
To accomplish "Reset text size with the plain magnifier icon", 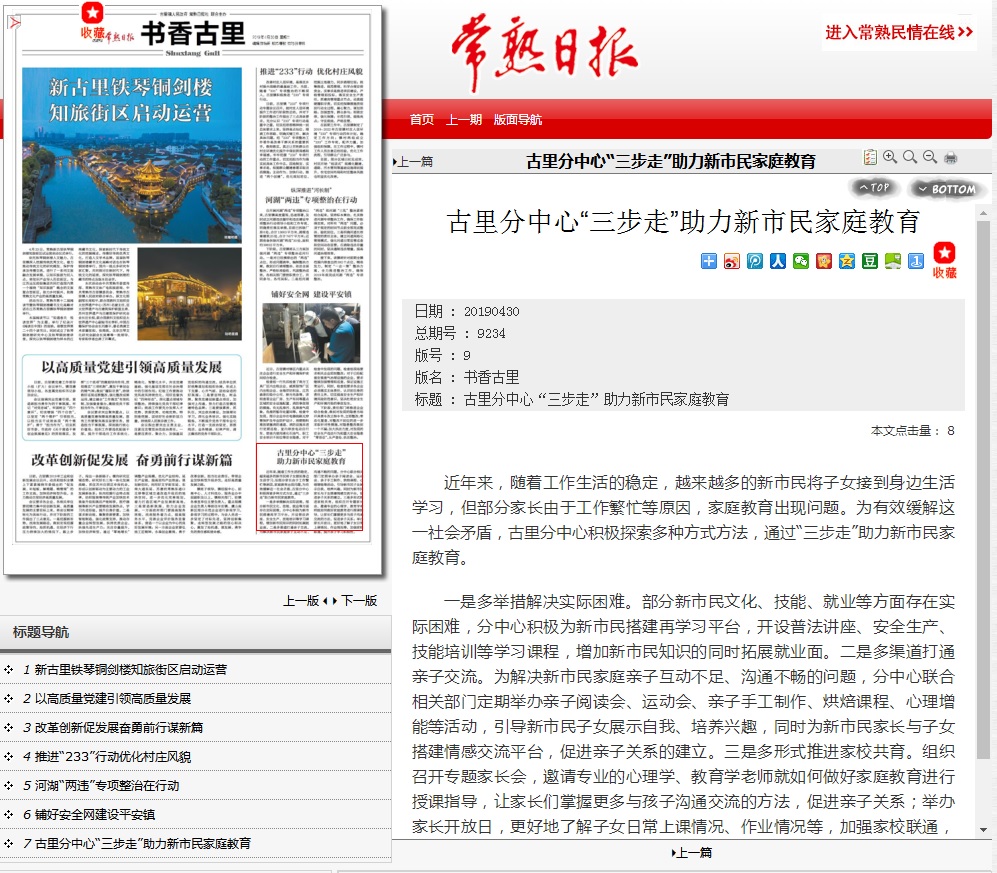I will click(910, 157).
